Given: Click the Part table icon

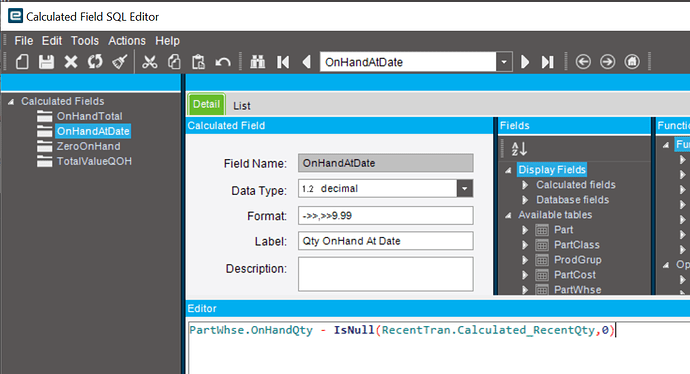Looking at the screenshot, I should [x=542, y=230].
